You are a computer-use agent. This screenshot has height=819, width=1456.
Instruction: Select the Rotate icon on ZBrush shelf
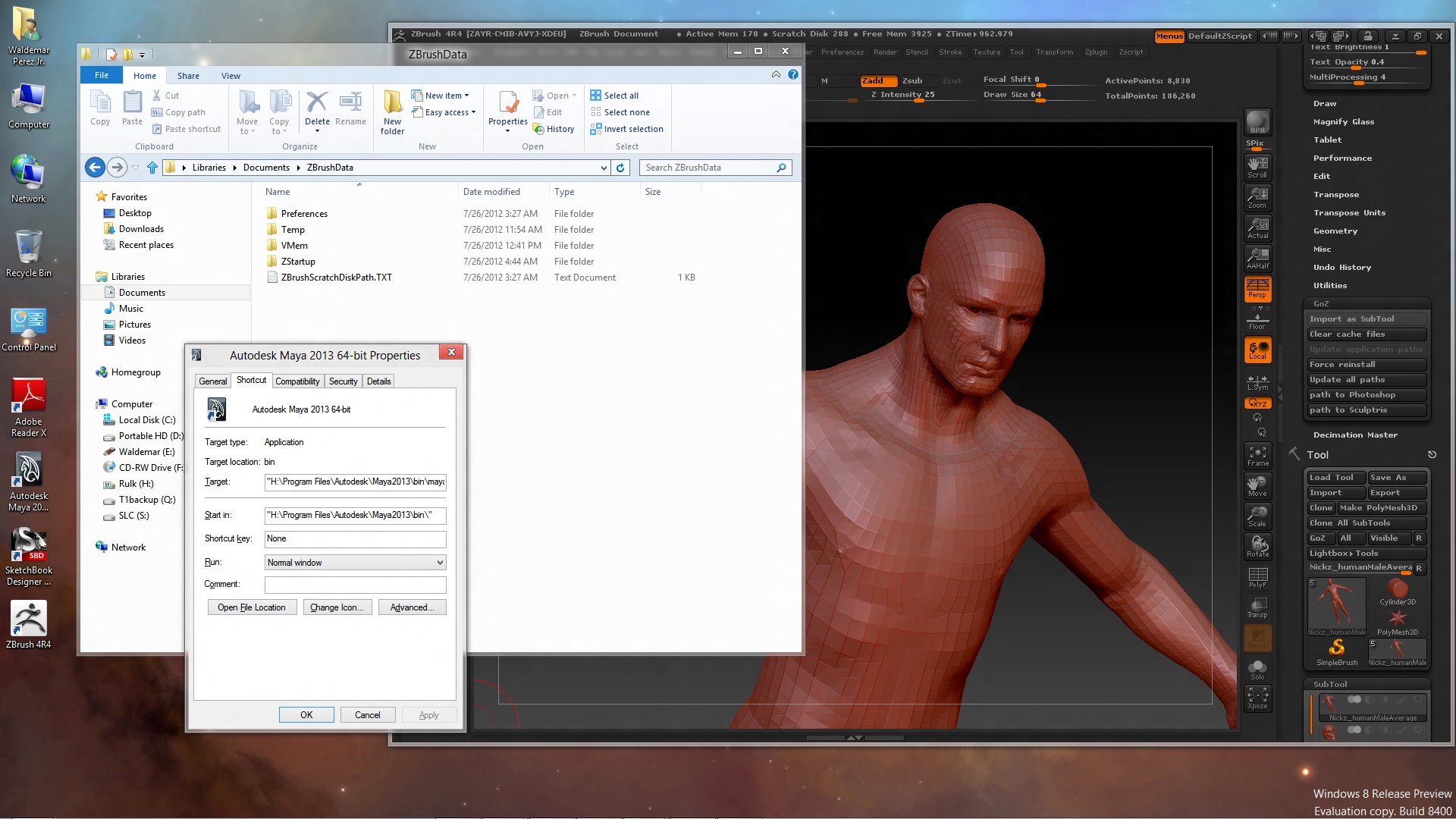[x=1257, y=547]
